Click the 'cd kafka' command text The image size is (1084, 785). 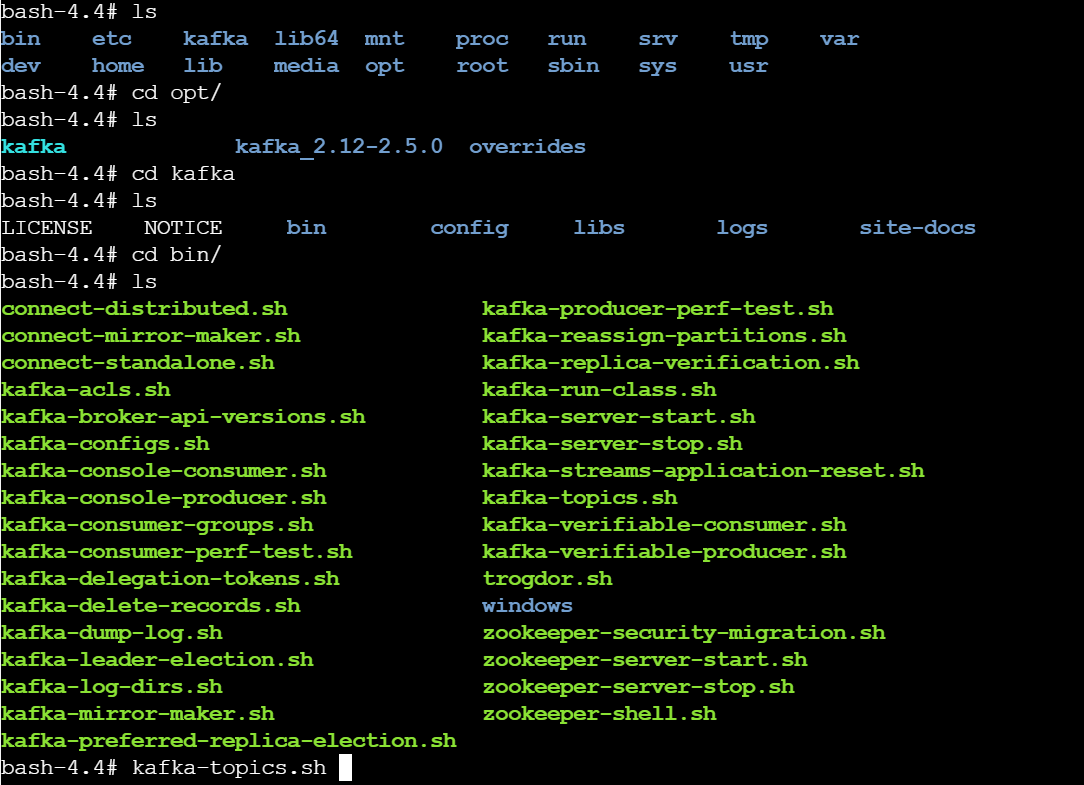coord(183,174)
